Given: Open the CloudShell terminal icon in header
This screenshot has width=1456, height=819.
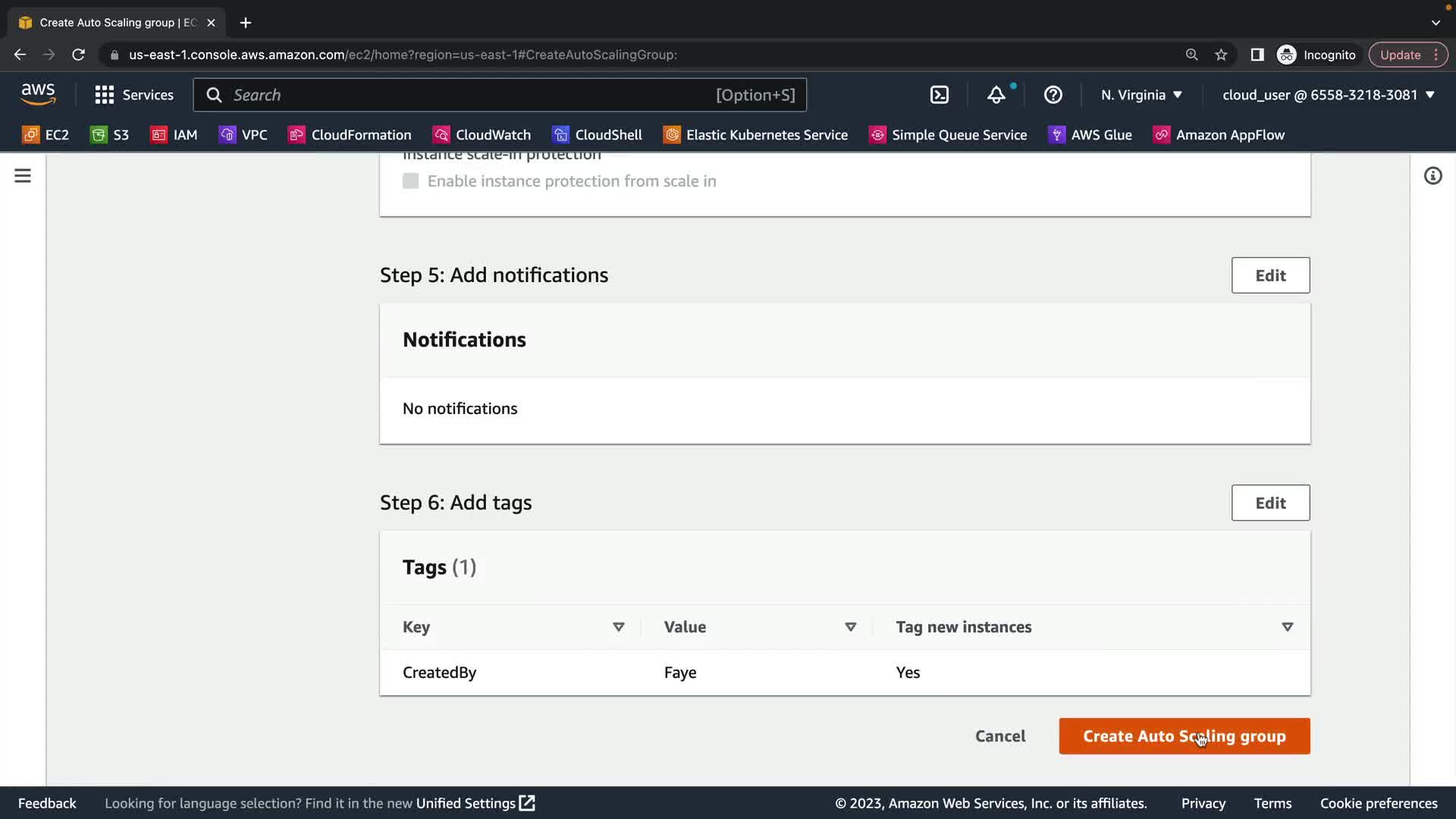Looking at the screenshot, I should point(939,95).
